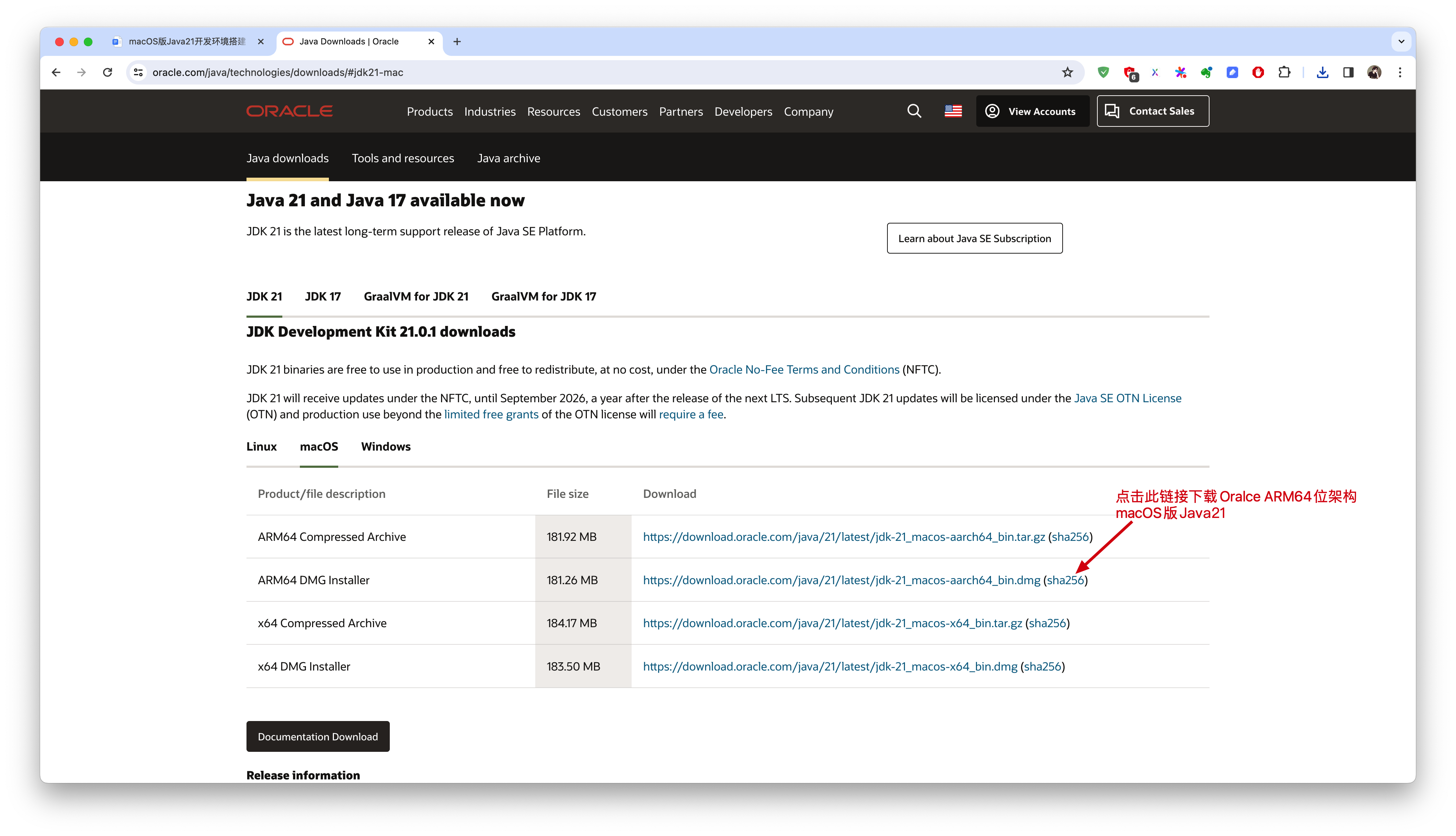The height and width of the screenshot is (836, 1456).
Task: Select the JDK 21 tab
Action: point(264,296)
